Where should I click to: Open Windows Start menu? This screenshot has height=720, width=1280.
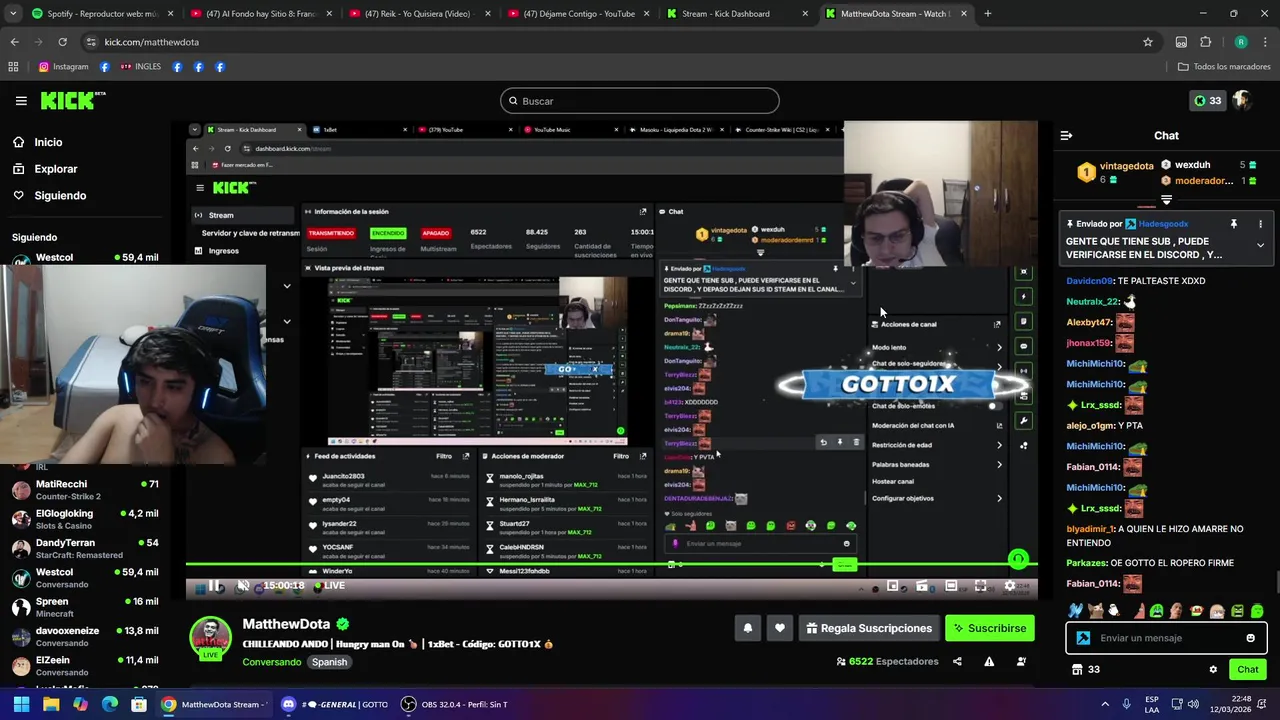tap(21, 704)
